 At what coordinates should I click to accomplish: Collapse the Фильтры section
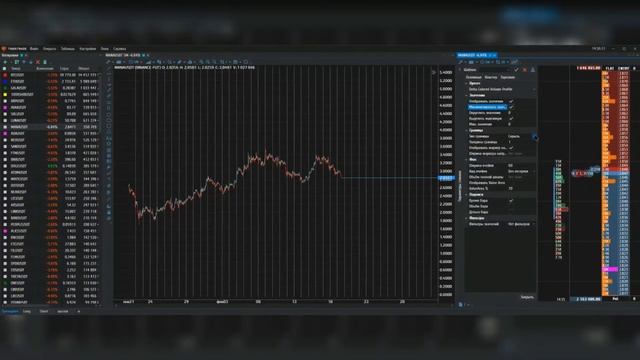(467, 218)
